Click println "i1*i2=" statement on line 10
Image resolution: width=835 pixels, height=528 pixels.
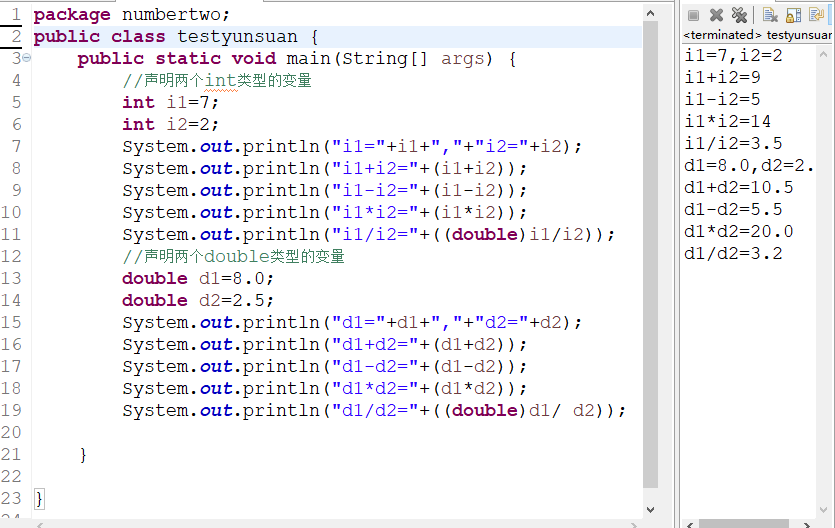[325, 212]
